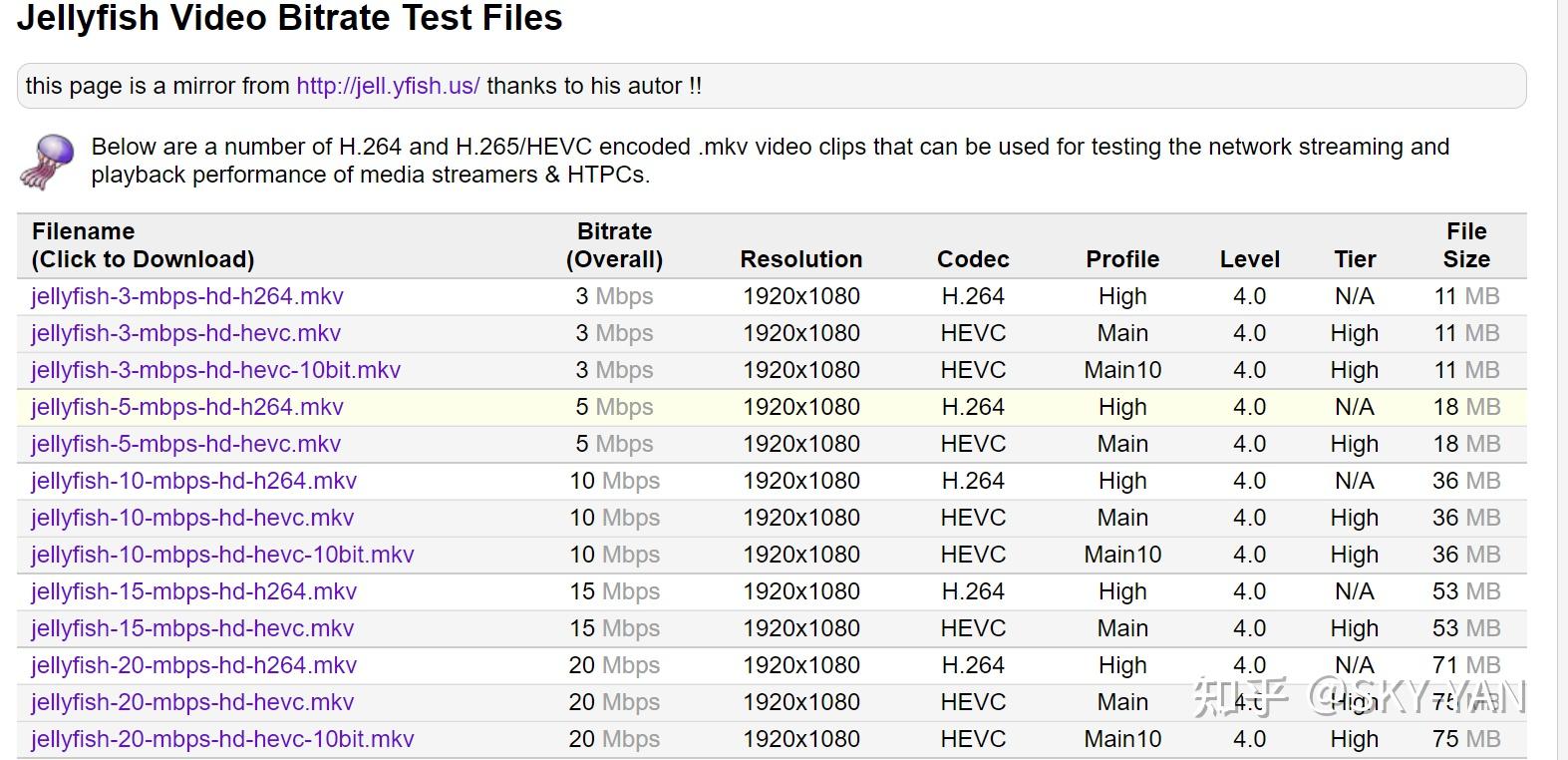
Task: Download jellyfish-20-mbps-hd-hevc-10bit.mkv
Action: click(222, 740)
